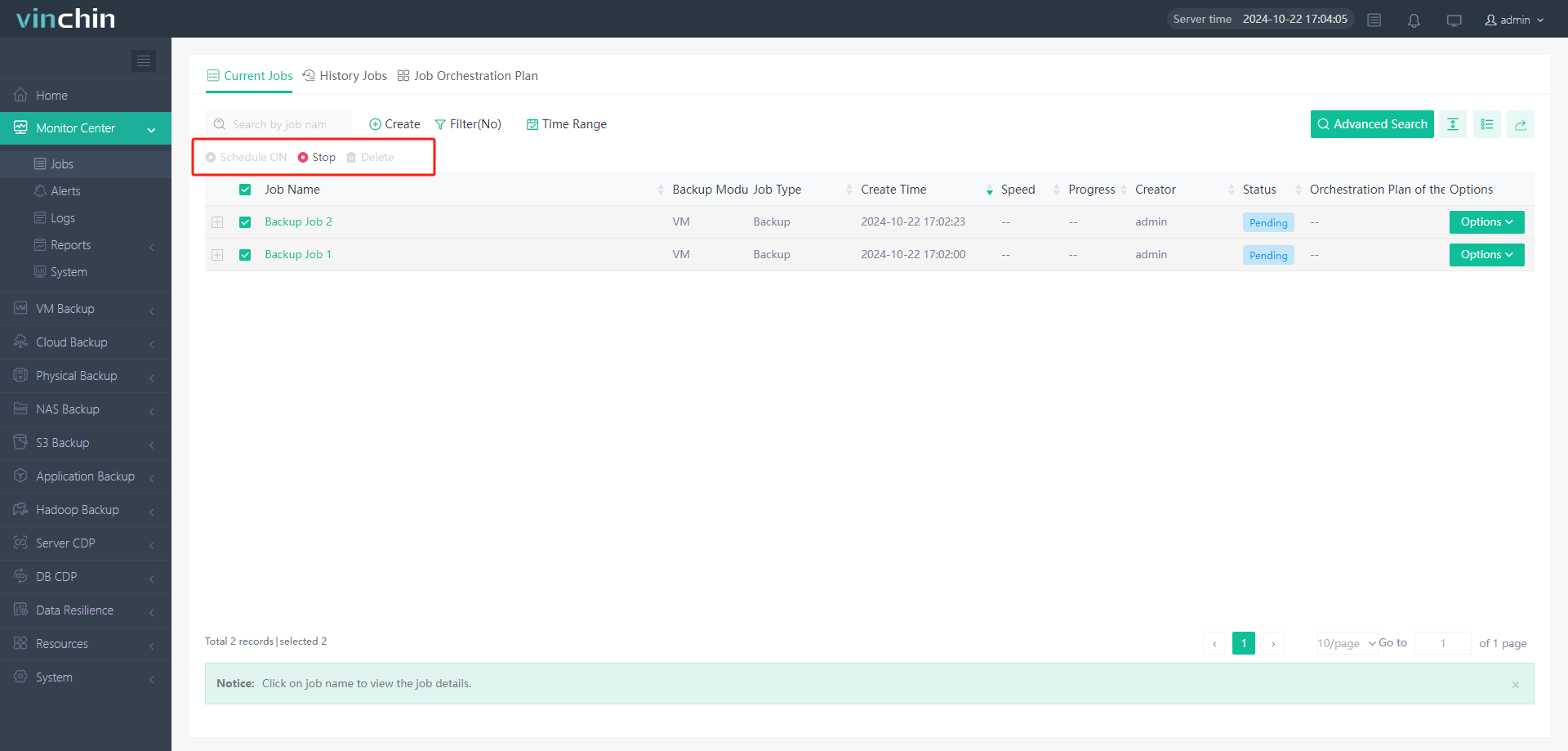Click the collapse rows toolbar icon
1568x751 pixels.
(1452, 124)
